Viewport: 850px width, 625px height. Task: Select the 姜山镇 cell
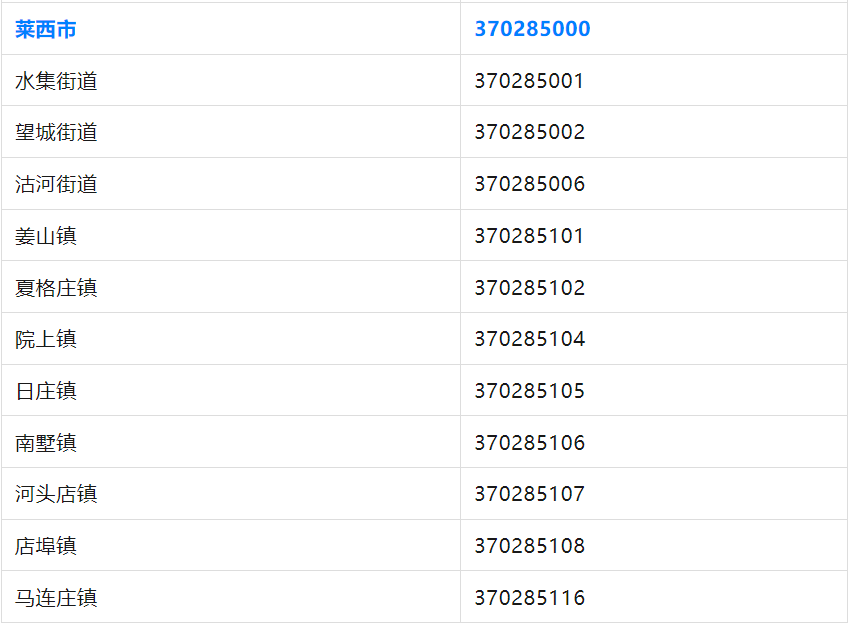[x=46, y=237]
